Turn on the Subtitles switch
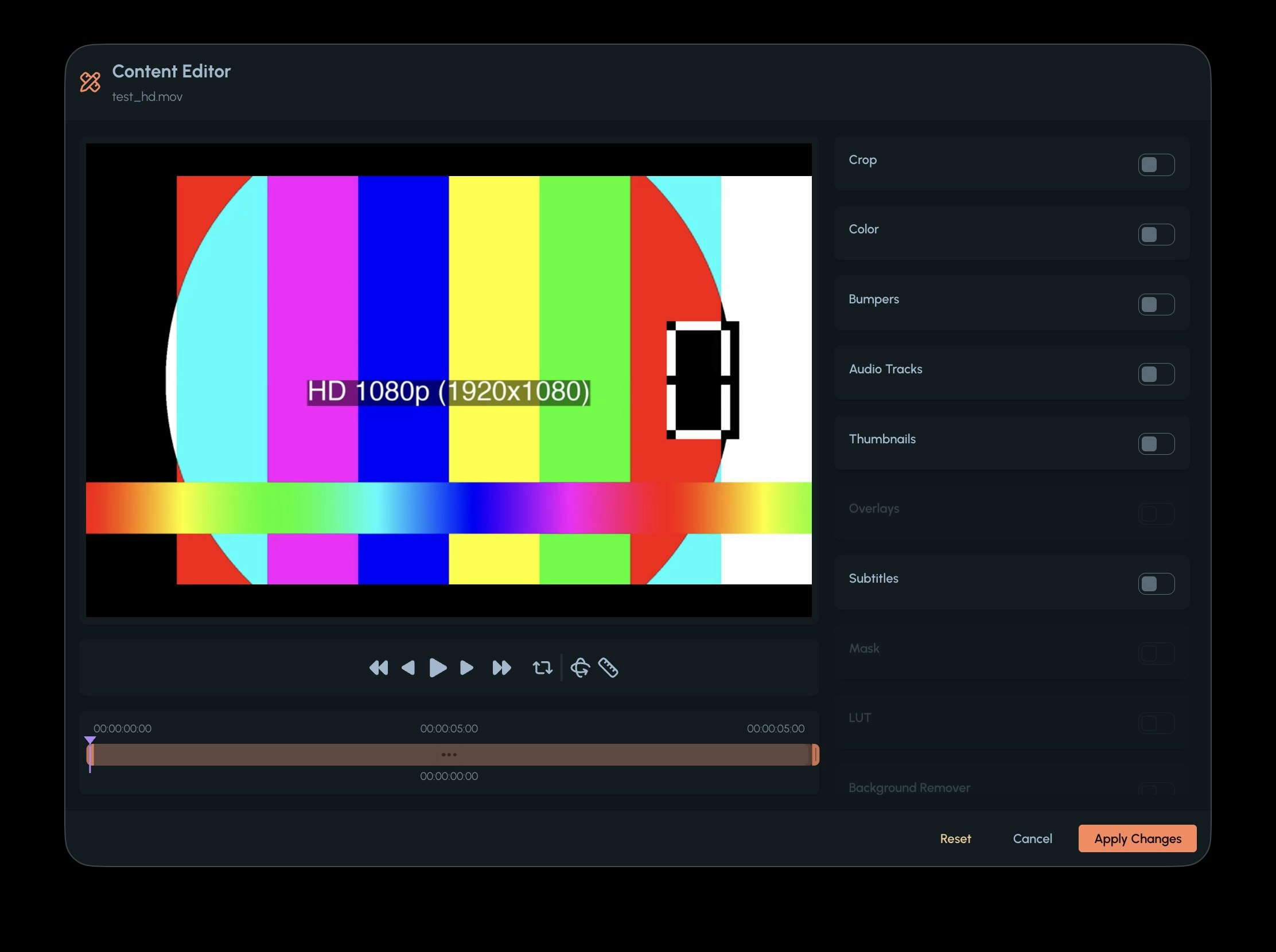 pyautogui.click(x=1156, y=583)
